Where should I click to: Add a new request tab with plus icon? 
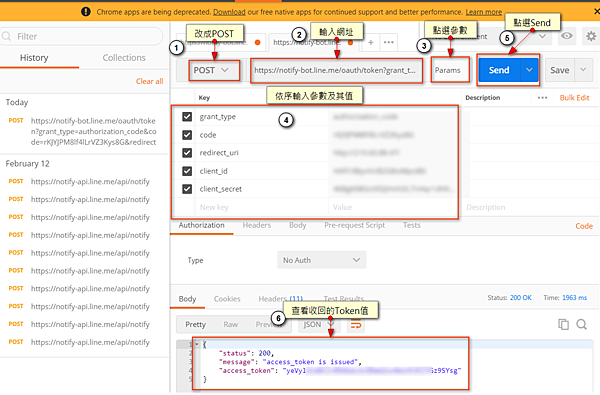[370, 42]
